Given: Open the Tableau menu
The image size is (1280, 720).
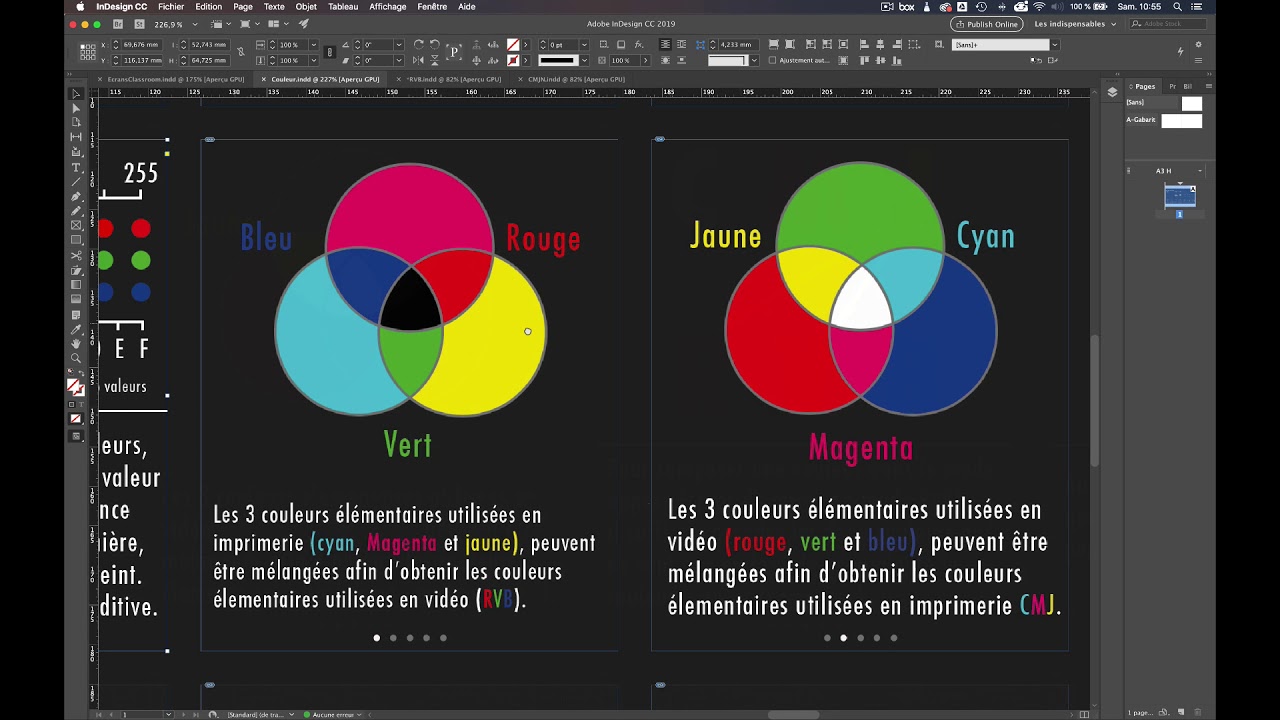Looking at the screenshot, I should pos(343,6).
